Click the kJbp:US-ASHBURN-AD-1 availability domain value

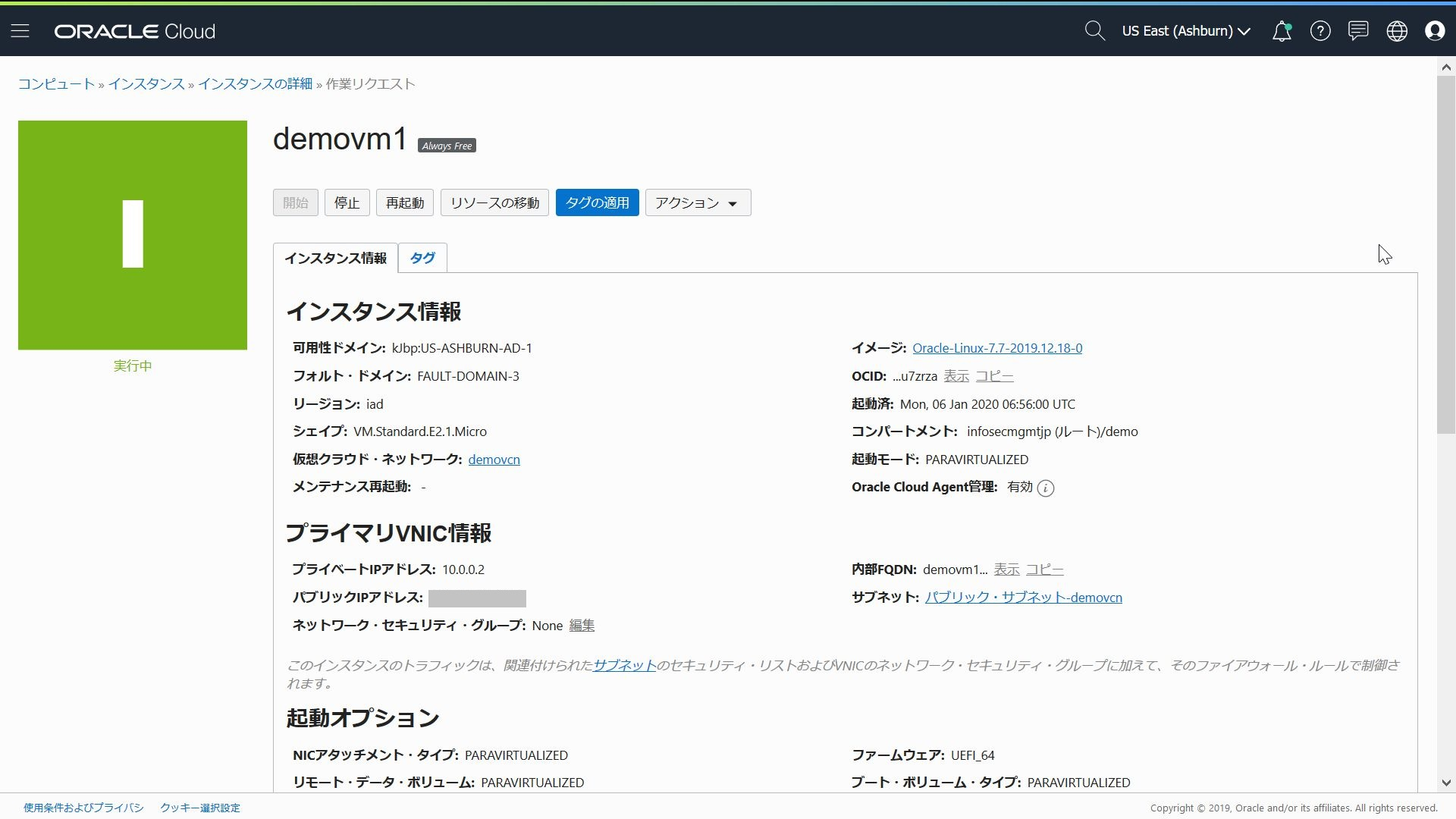click(462, 348)
